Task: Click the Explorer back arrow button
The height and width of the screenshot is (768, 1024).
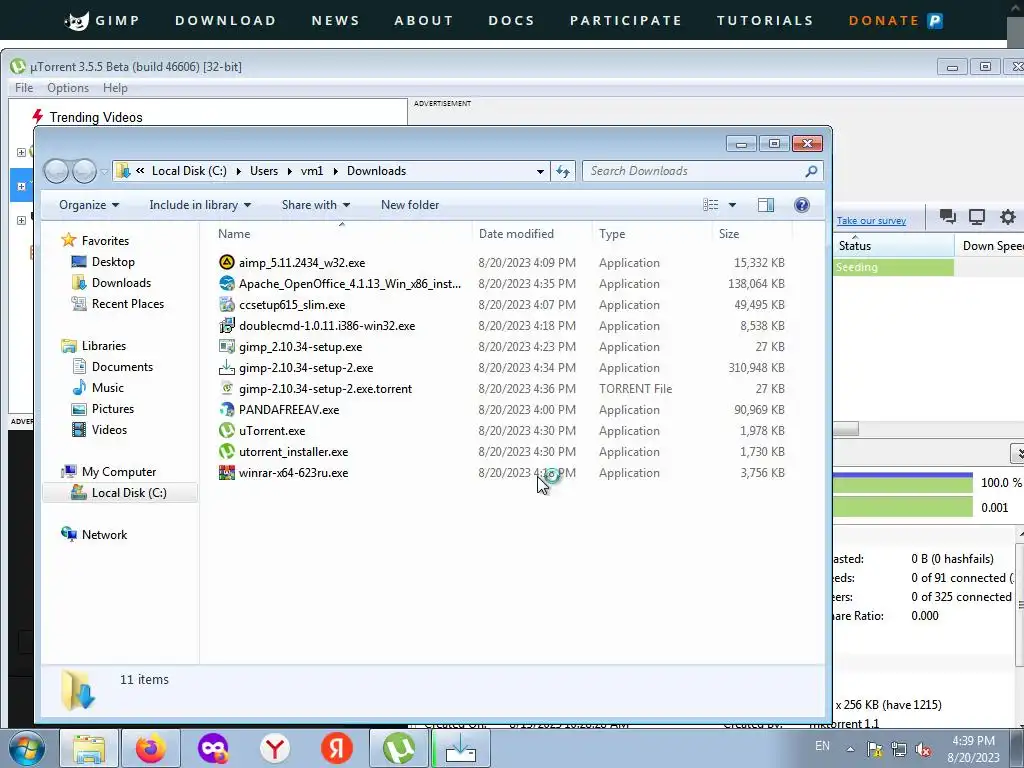Action: [x=57, y=171]
